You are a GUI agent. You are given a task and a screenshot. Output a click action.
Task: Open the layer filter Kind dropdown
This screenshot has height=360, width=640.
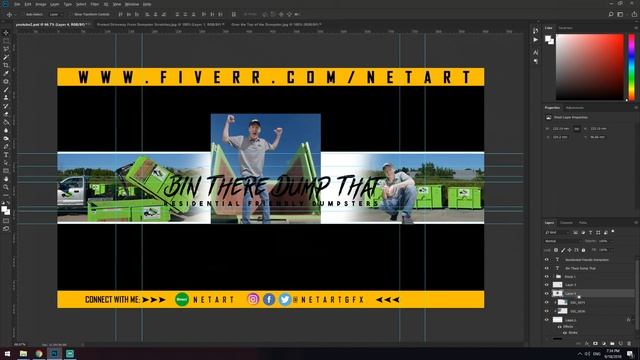(557, 232)
